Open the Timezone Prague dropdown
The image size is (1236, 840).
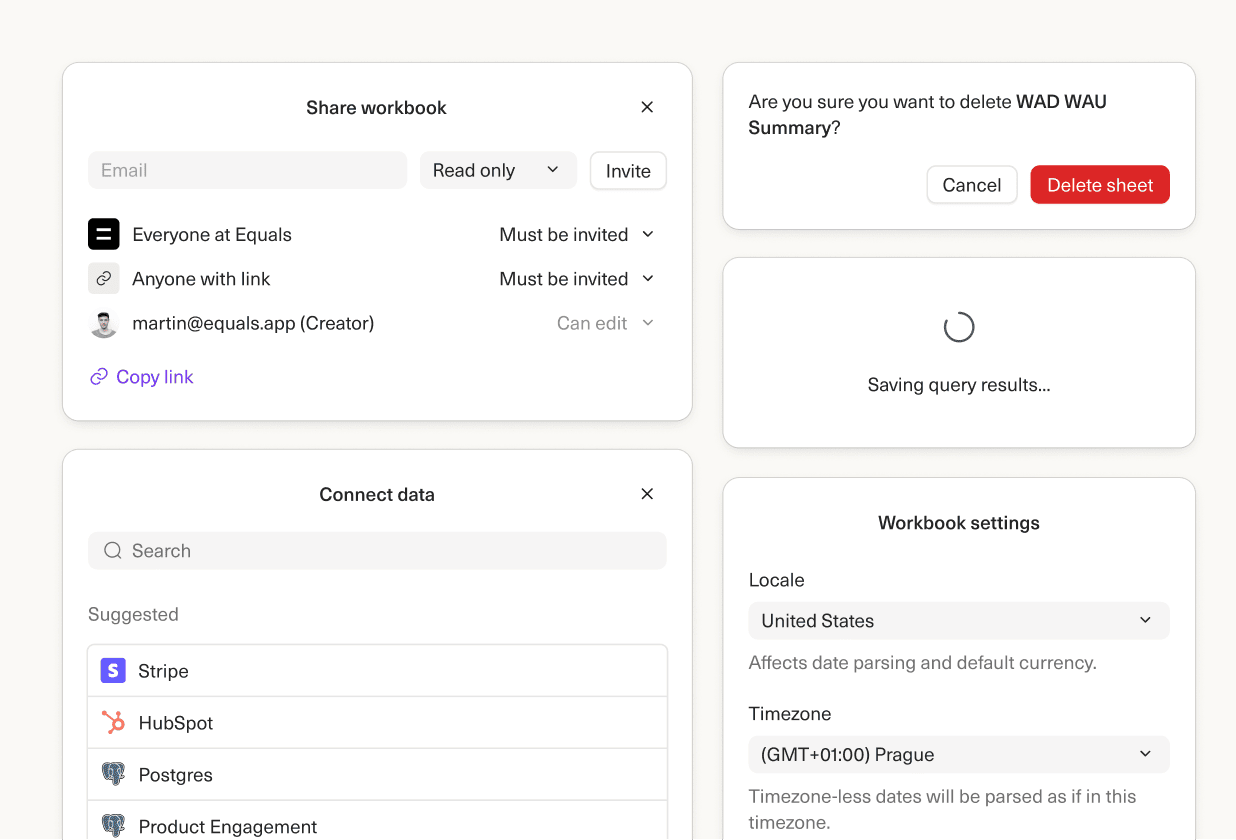(x=958, y=755)
